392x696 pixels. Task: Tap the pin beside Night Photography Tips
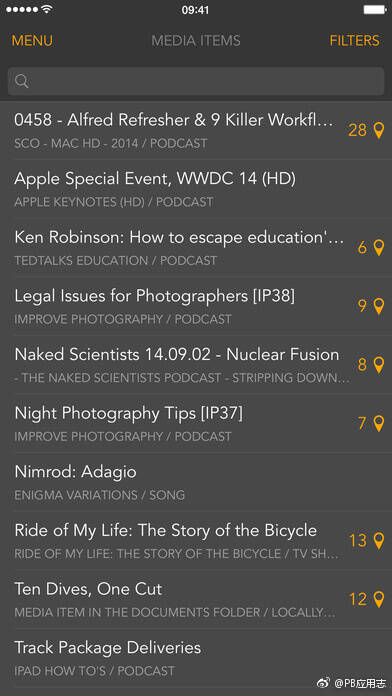(x=378, y=423)
